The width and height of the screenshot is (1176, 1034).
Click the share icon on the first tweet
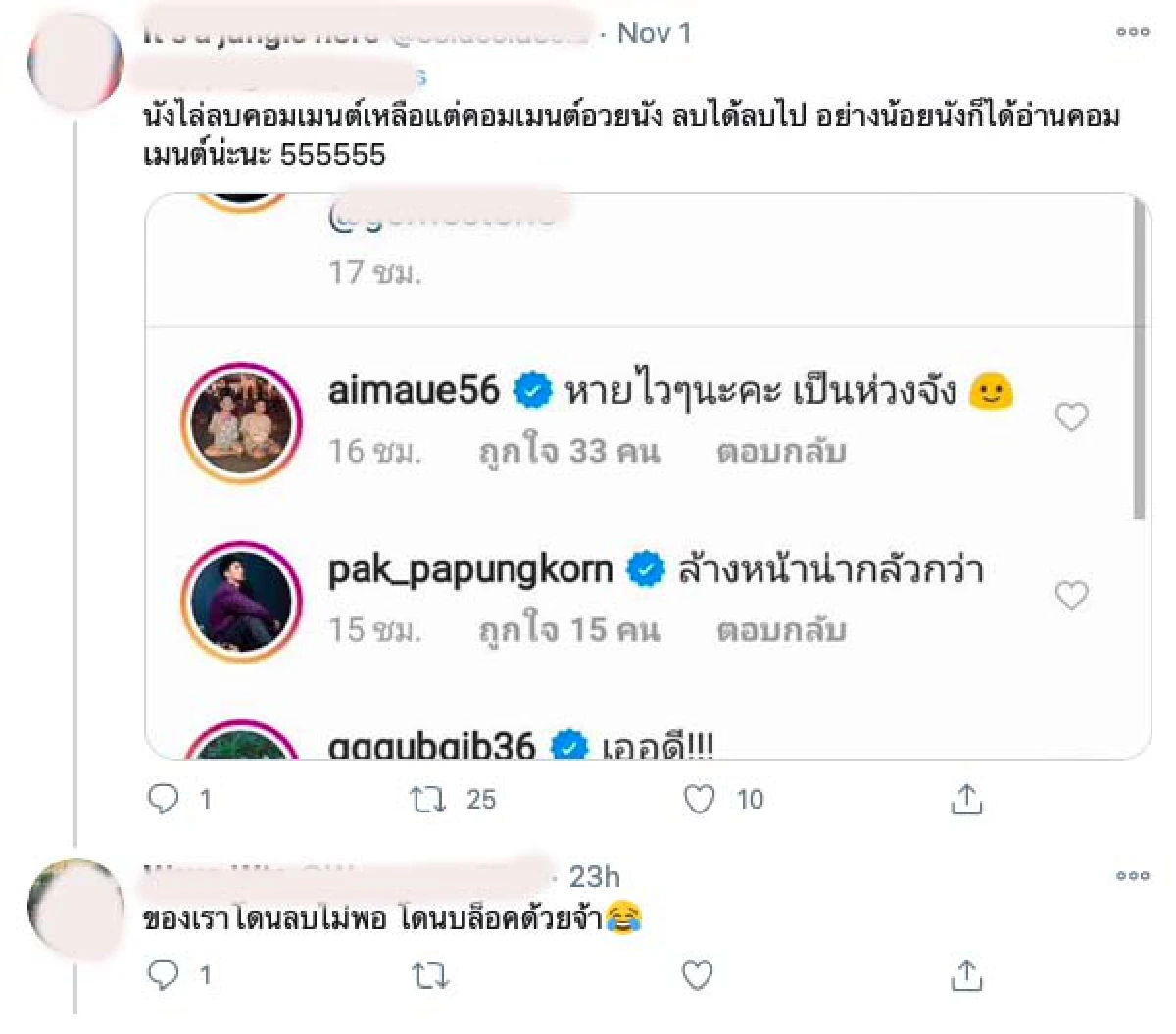point(967,799)
